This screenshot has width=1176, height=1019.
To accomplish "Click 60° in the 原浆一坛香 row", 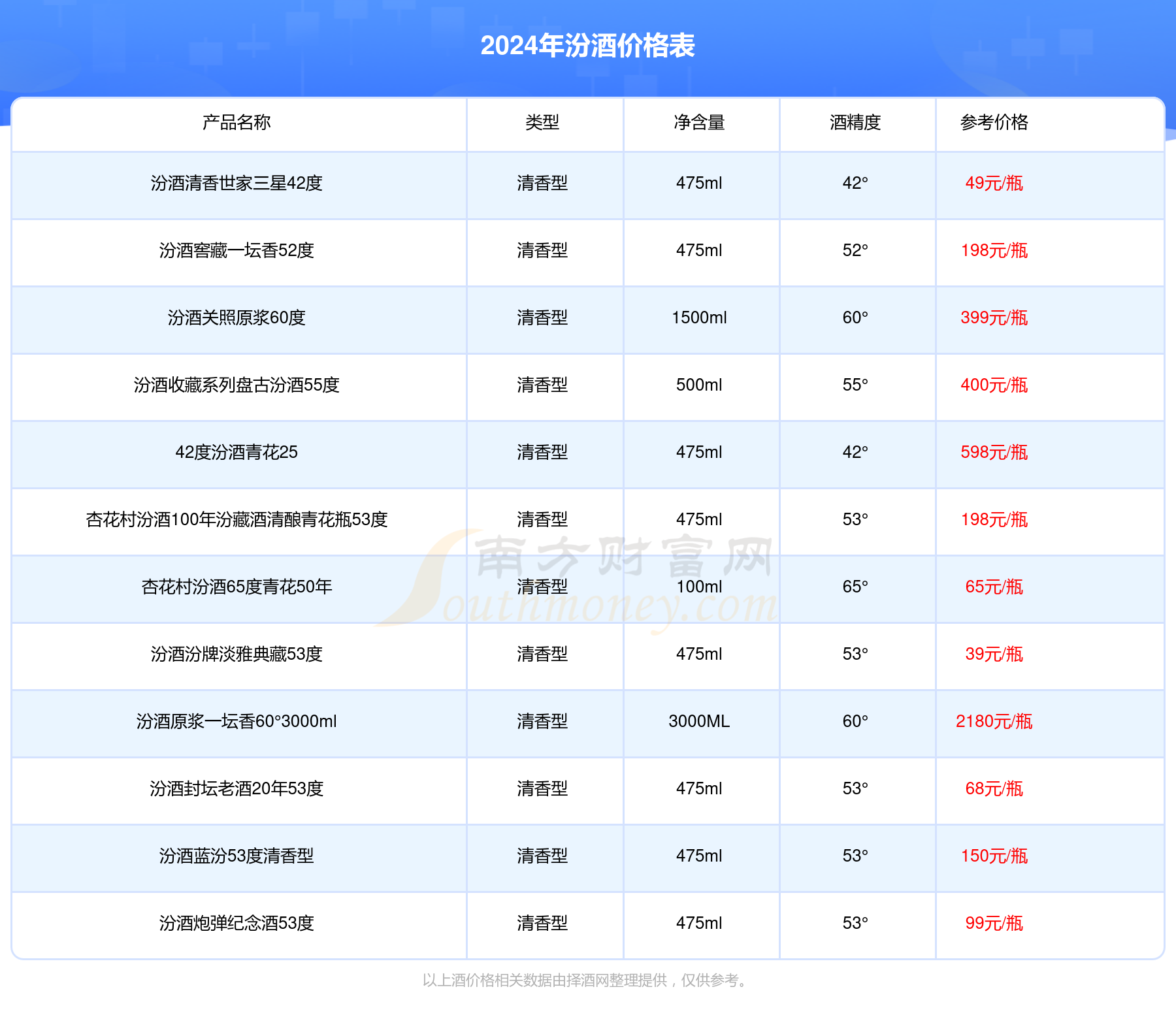I will click(855, 721).
